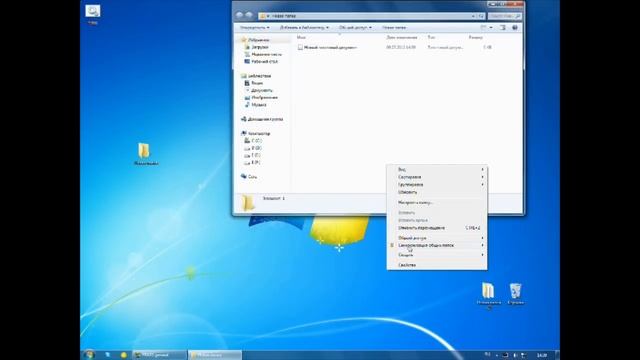Select the Новый текстовый документ file
The width and height of the screenshot is (640, 360).
coord(327,47)
